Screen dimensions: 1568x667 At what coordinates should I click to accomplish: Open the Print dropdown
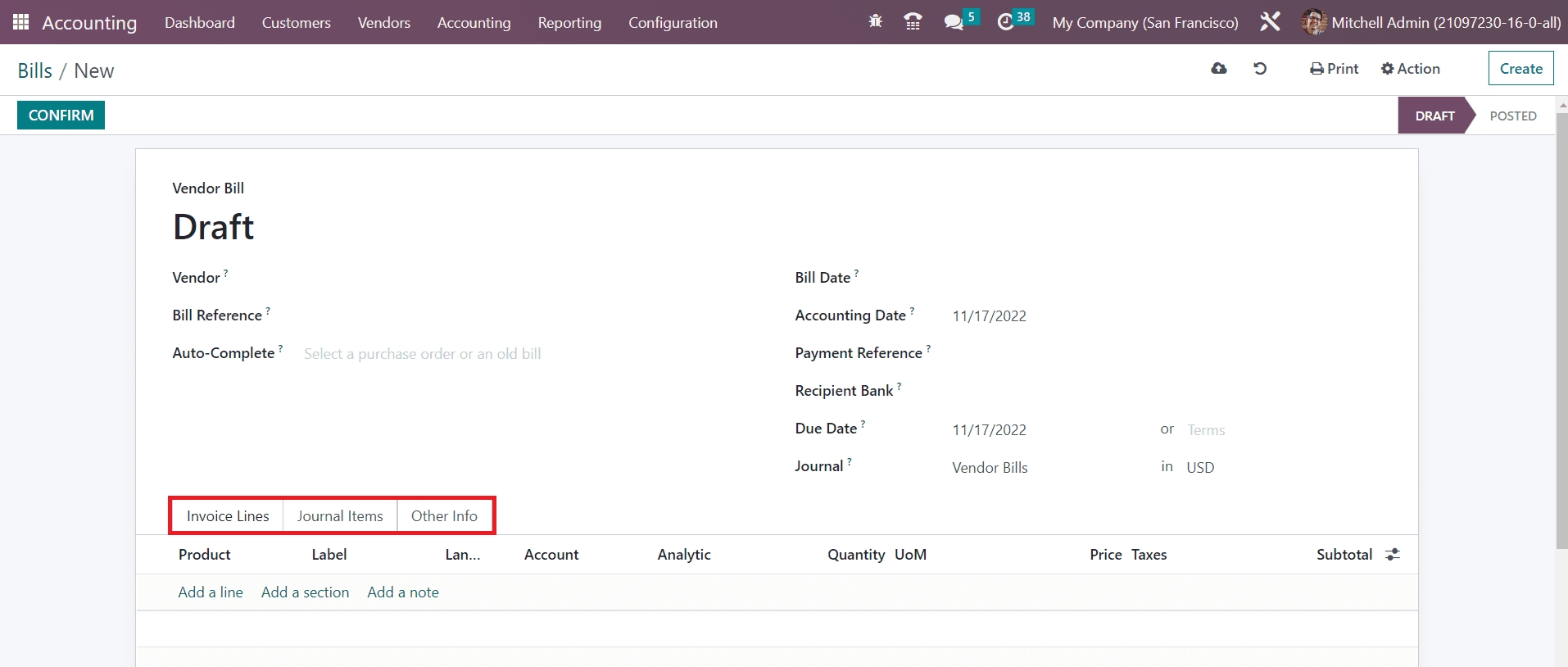1334,69
